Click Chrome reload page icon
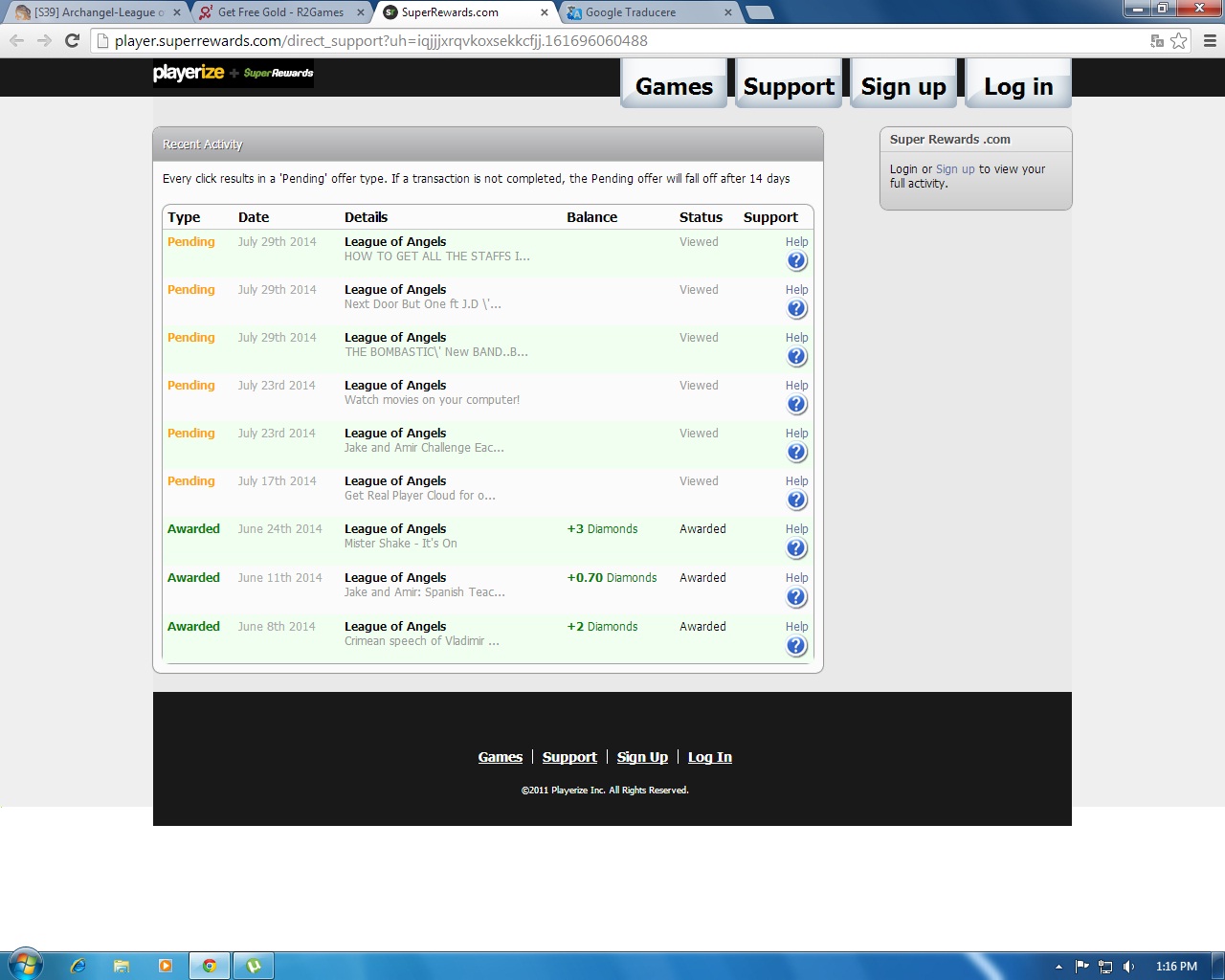Viewport: 1225px width, 980px height. (72, 40)
